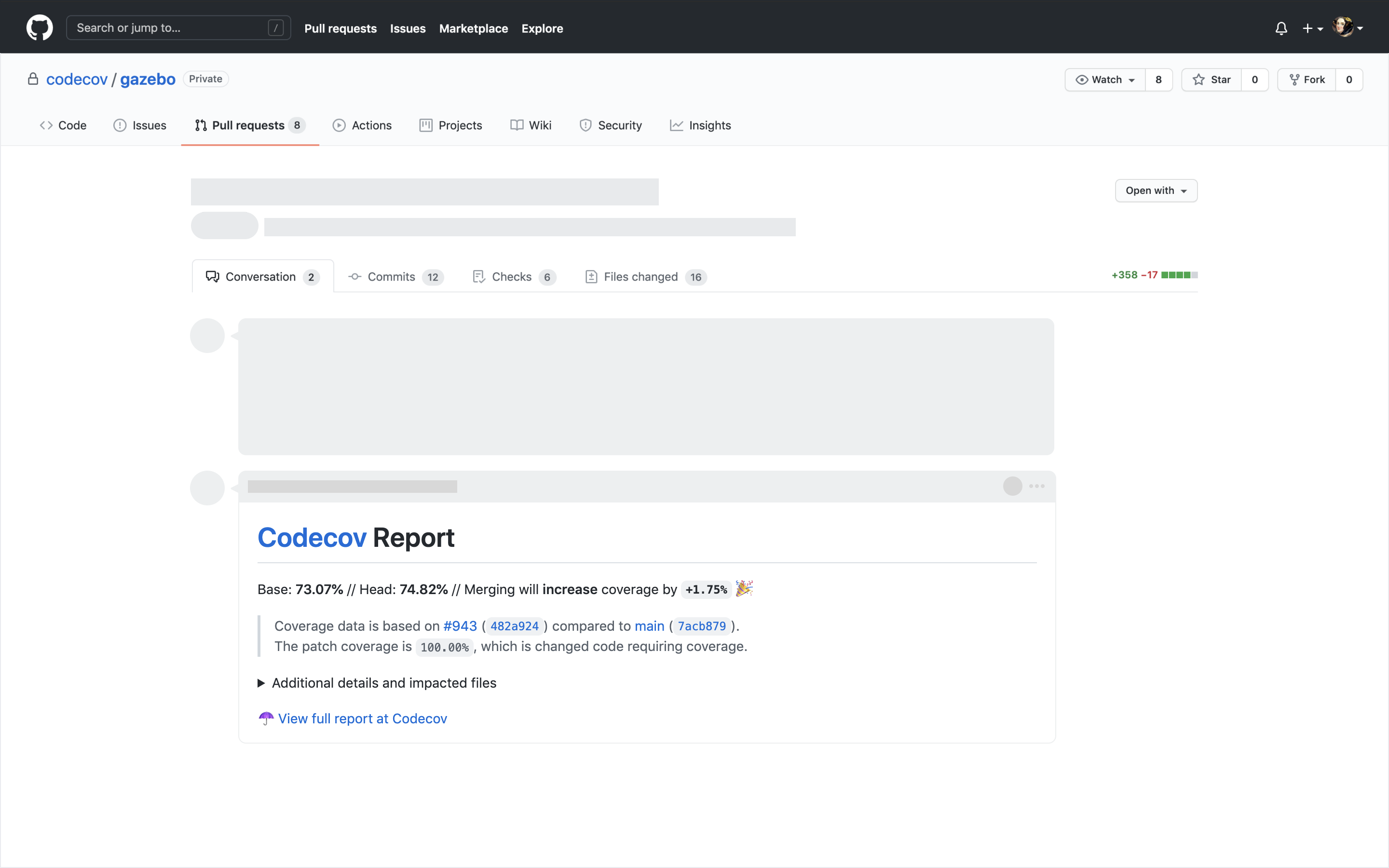Screen dimensions: 1389x868
Task: Star the repository
Action: click(1211, 80)
